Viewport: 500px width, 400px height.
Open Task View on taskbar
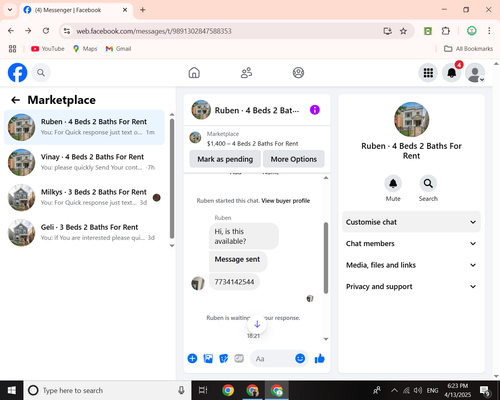203,390
